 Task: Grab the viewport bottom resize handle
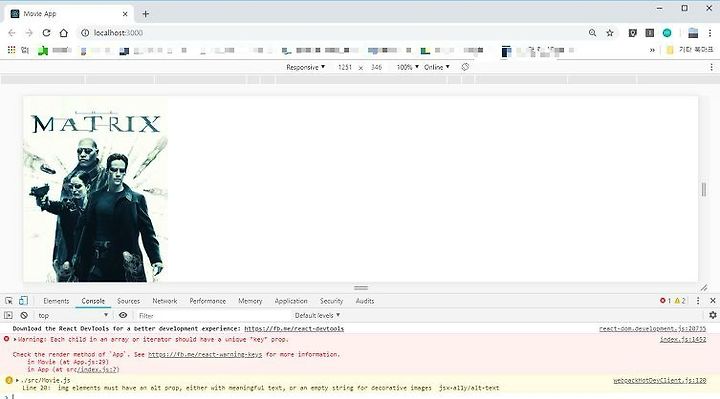point(361,288)
